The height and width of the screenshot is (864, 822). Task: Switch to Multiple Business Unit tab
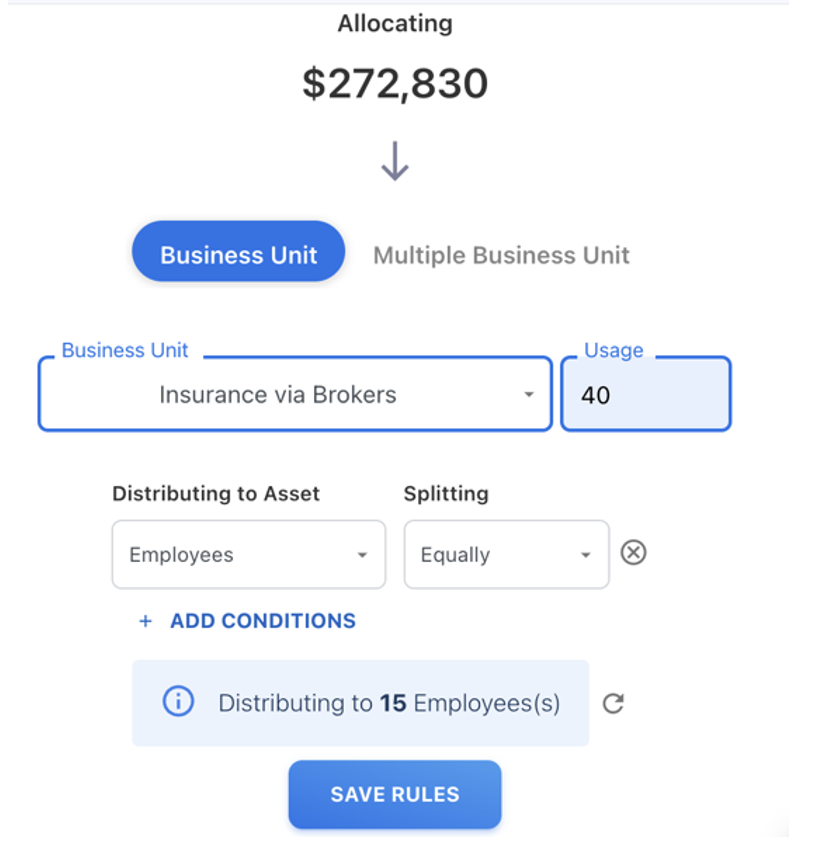point(501,255)
